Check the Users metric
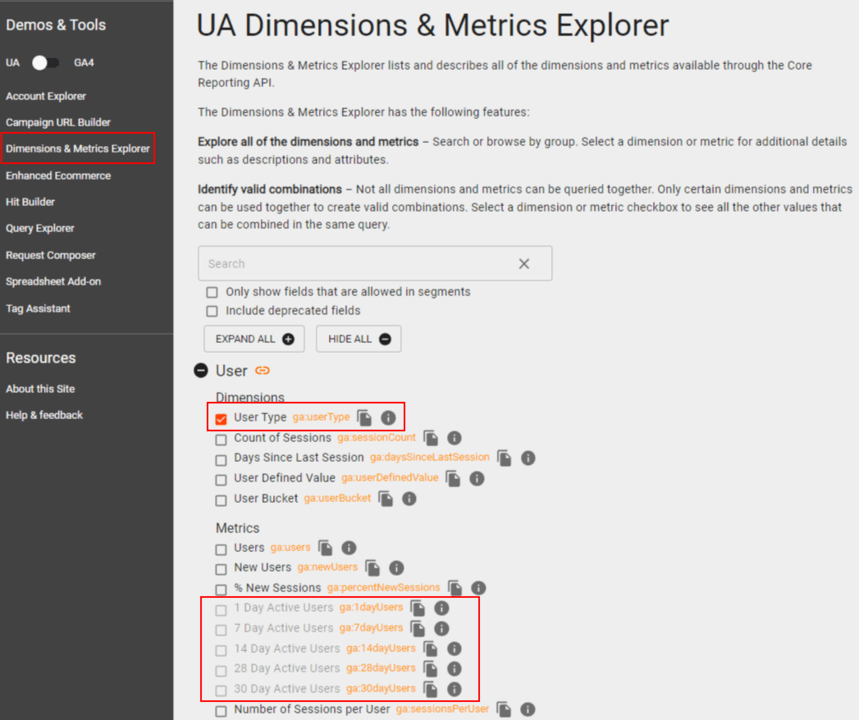Screen dimensions: 859x720 221,550
